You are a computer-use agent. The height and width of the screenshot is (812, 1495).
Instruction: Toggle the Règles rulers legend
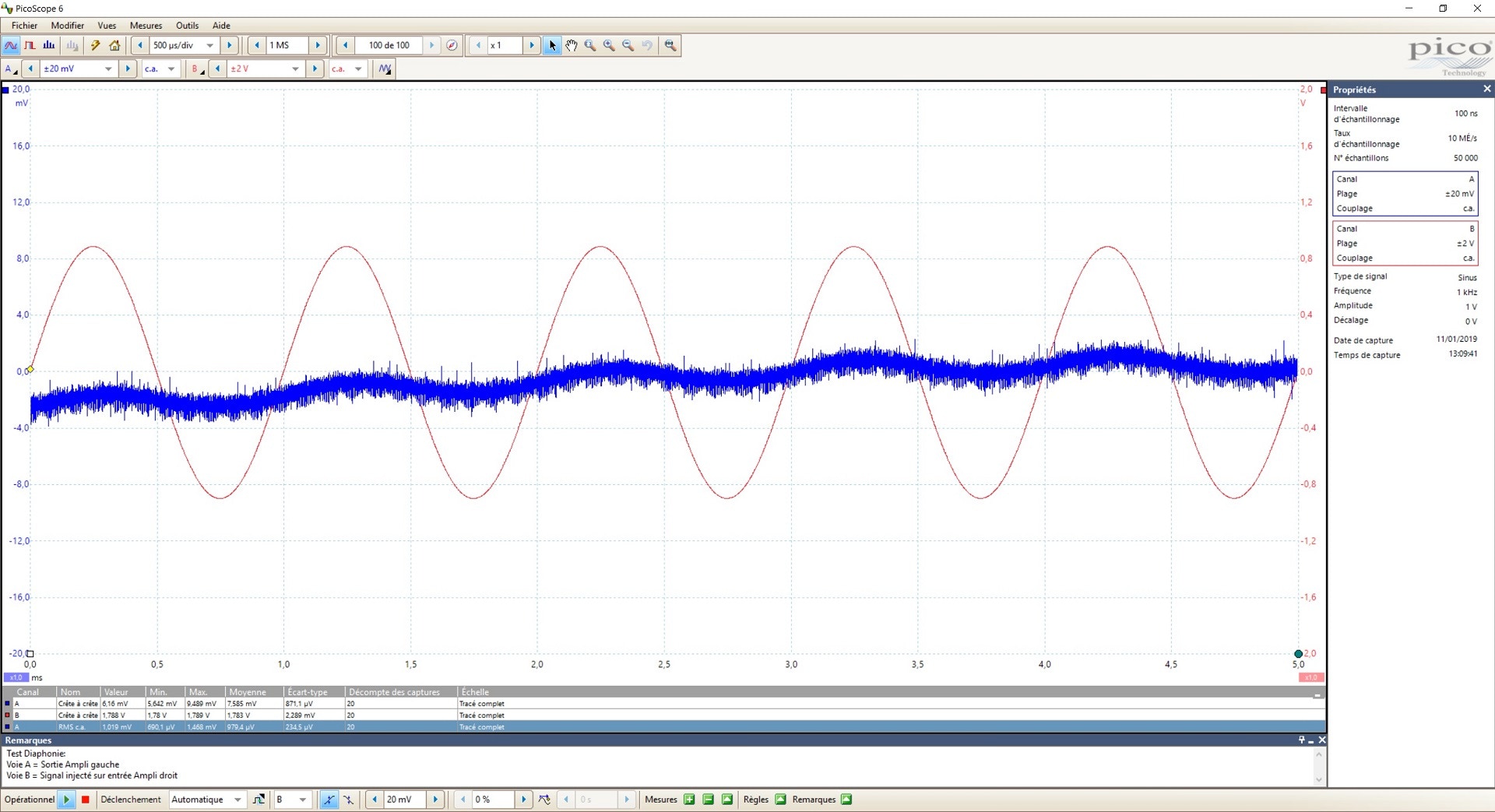click(780, 800)
